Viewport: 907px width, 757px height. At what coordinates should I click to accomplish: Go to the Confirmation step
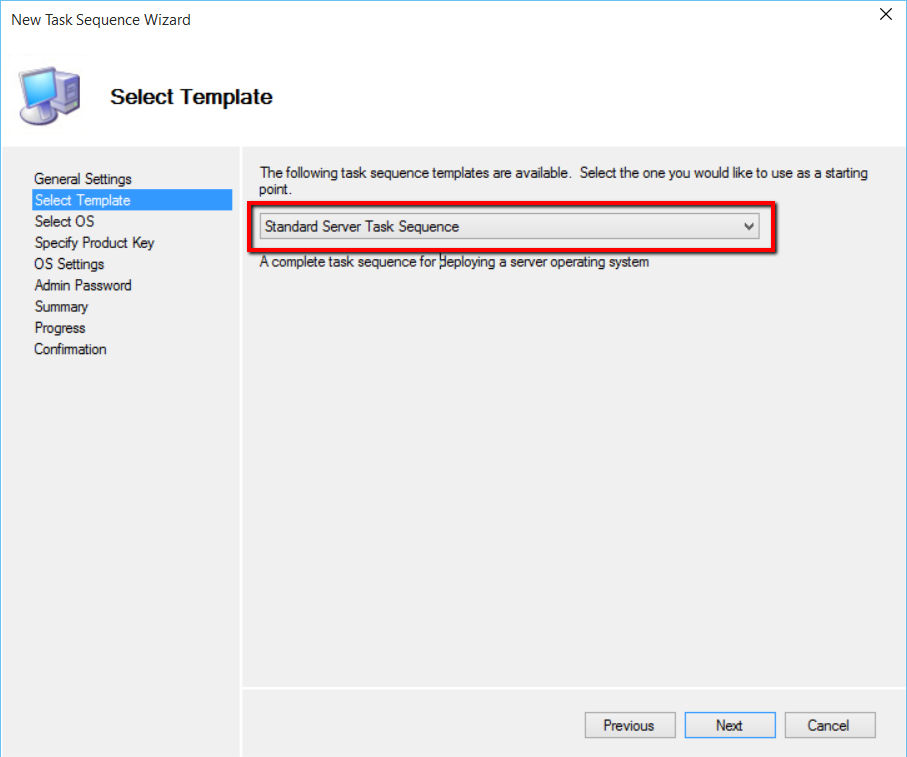[71, 349]
